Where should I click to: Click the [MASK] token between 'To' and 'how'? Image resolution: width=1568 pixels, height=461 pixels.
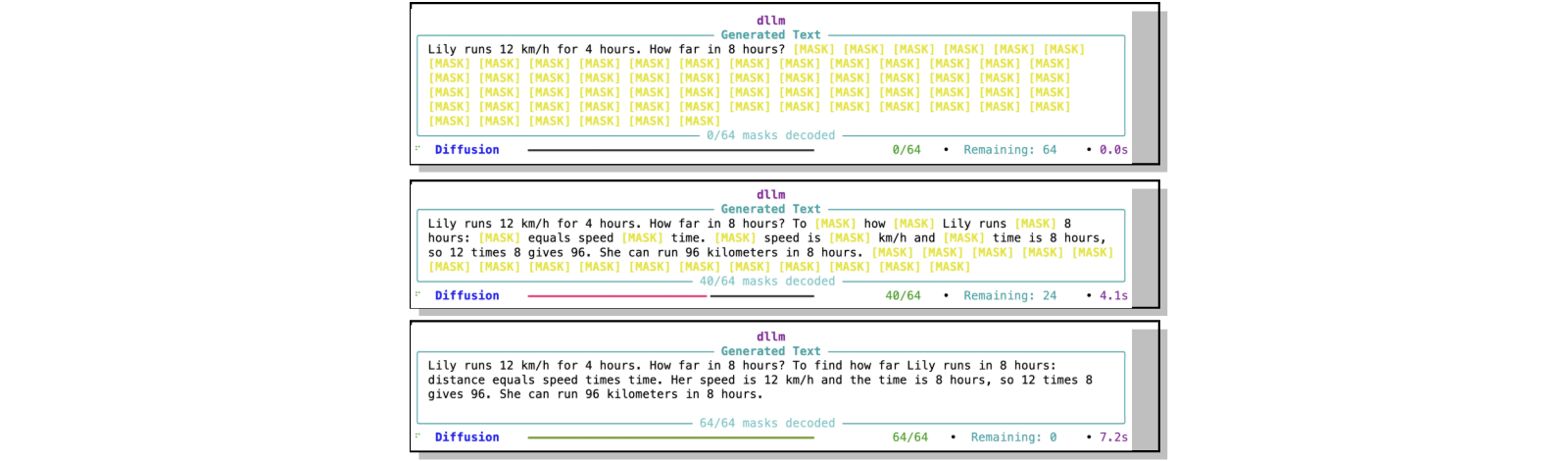835,224
